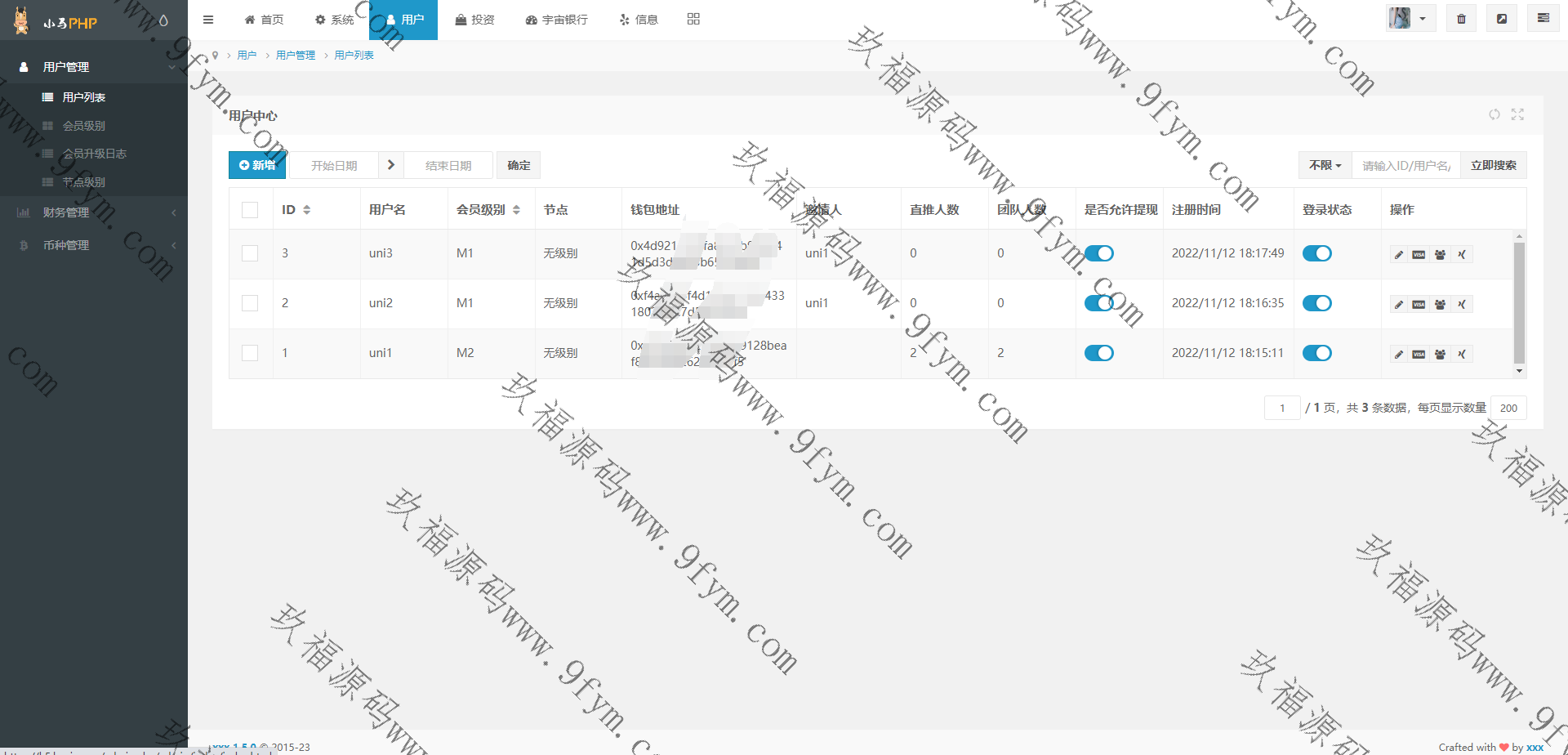1568x755 pixels.
Task: Open the avatar account dropdown
Action: (x=1410, y=19)
